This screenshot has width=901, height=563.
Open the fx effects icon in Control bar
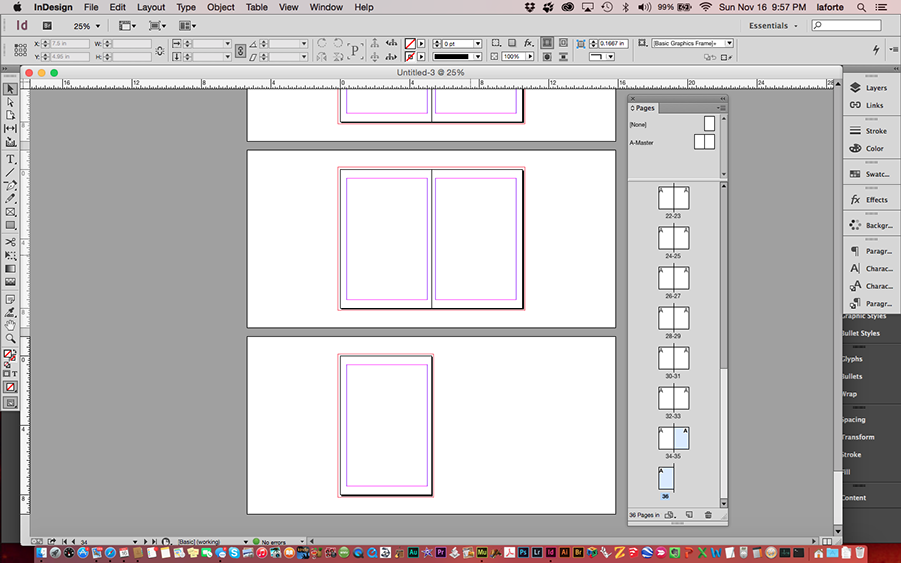pyautogui.click(x=529, y=44)
